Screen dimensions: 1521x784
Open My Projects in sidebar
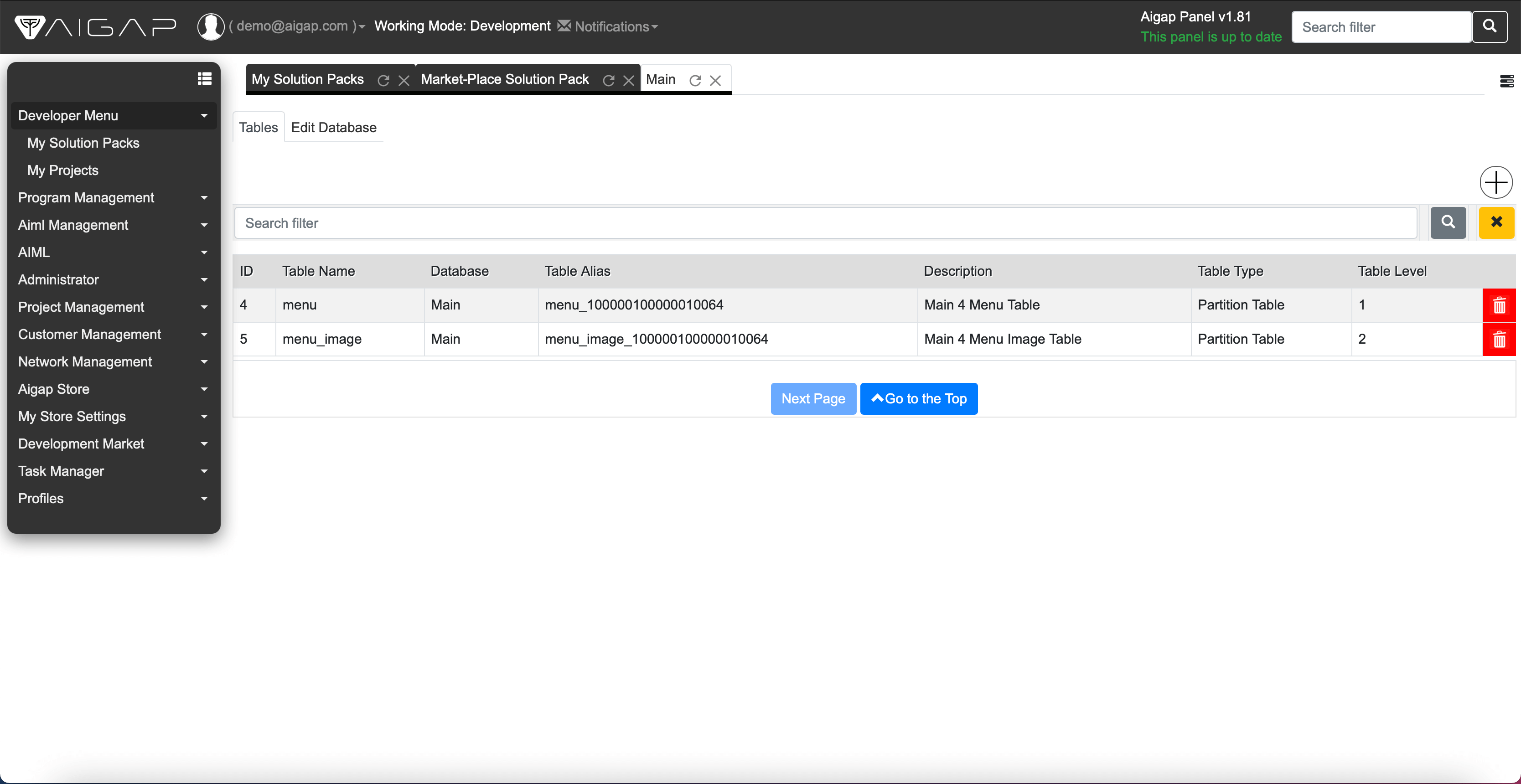62,170
